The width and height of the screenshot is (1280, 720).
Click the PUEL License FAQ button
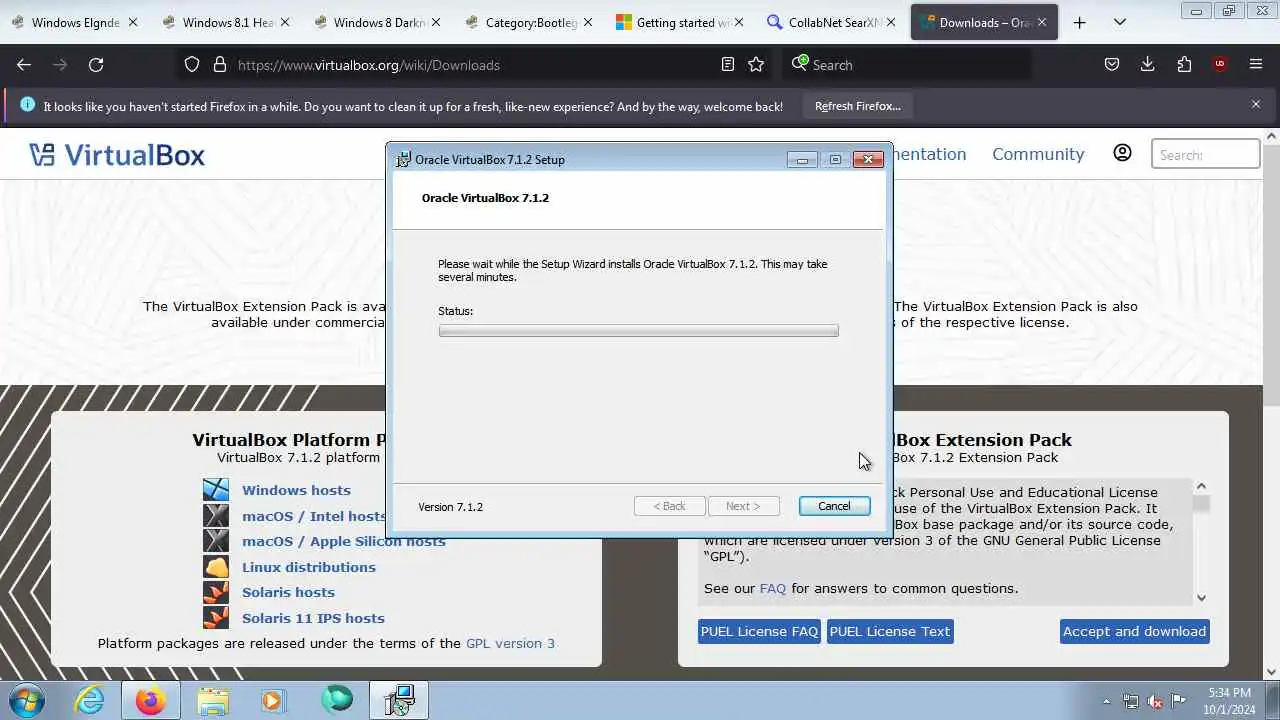(759, 631)
